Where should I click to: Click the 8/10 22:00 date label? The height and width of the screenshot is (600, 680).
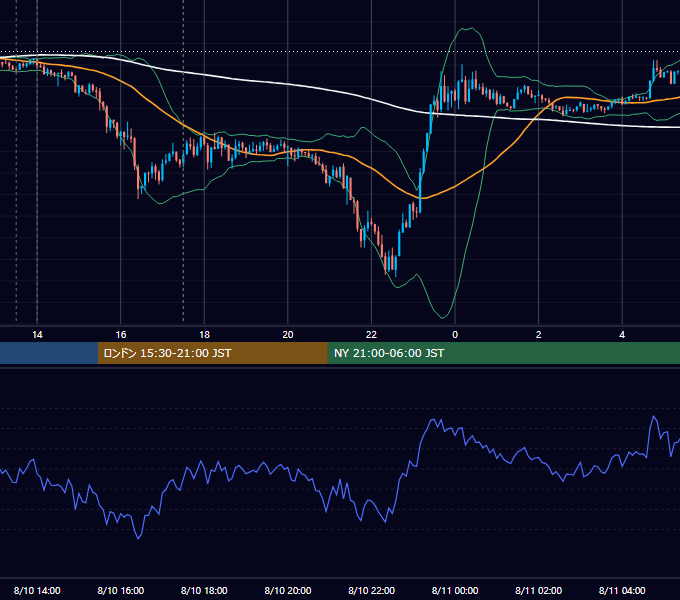[371, 590]
